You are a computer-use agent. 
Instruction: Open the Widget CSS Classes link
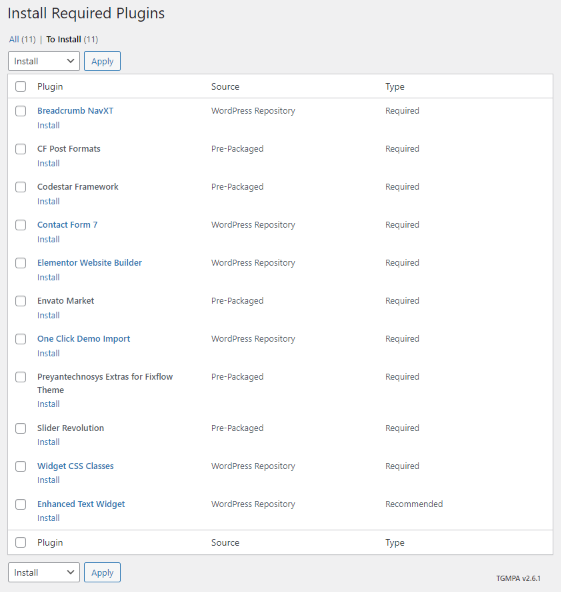pos(75,466)
